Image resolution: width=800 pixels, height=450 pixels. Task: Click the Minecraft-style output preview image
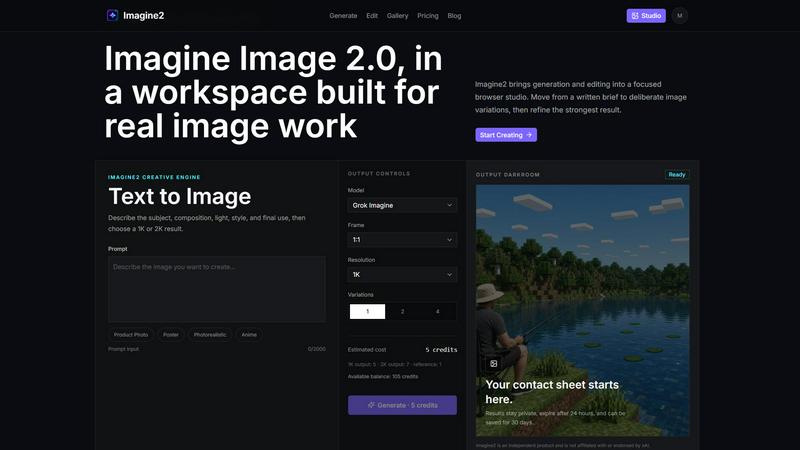pos(582,310)
